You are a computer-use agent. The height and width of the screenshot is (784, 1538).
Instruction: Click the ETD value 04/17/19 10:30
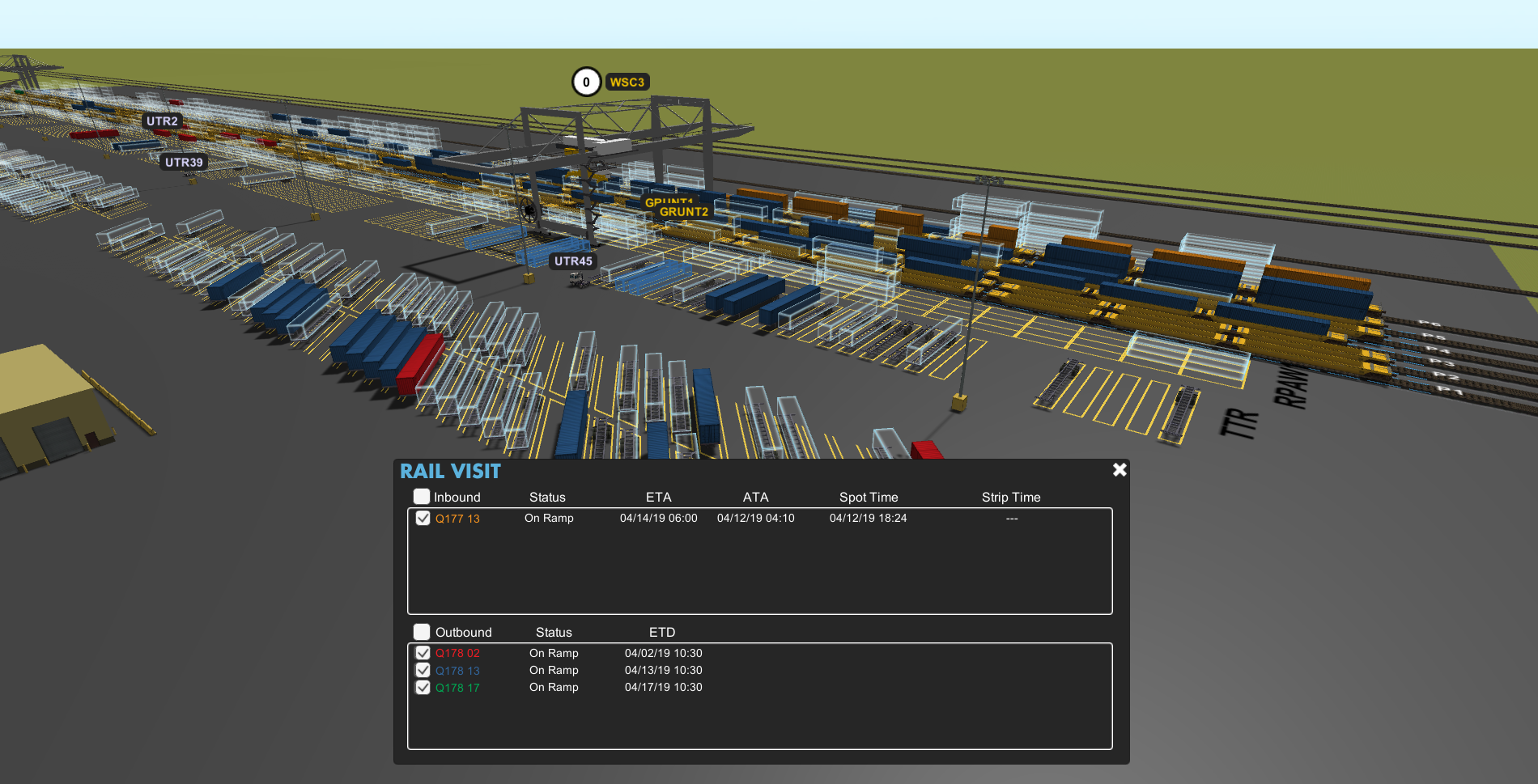tap(664, 687)
